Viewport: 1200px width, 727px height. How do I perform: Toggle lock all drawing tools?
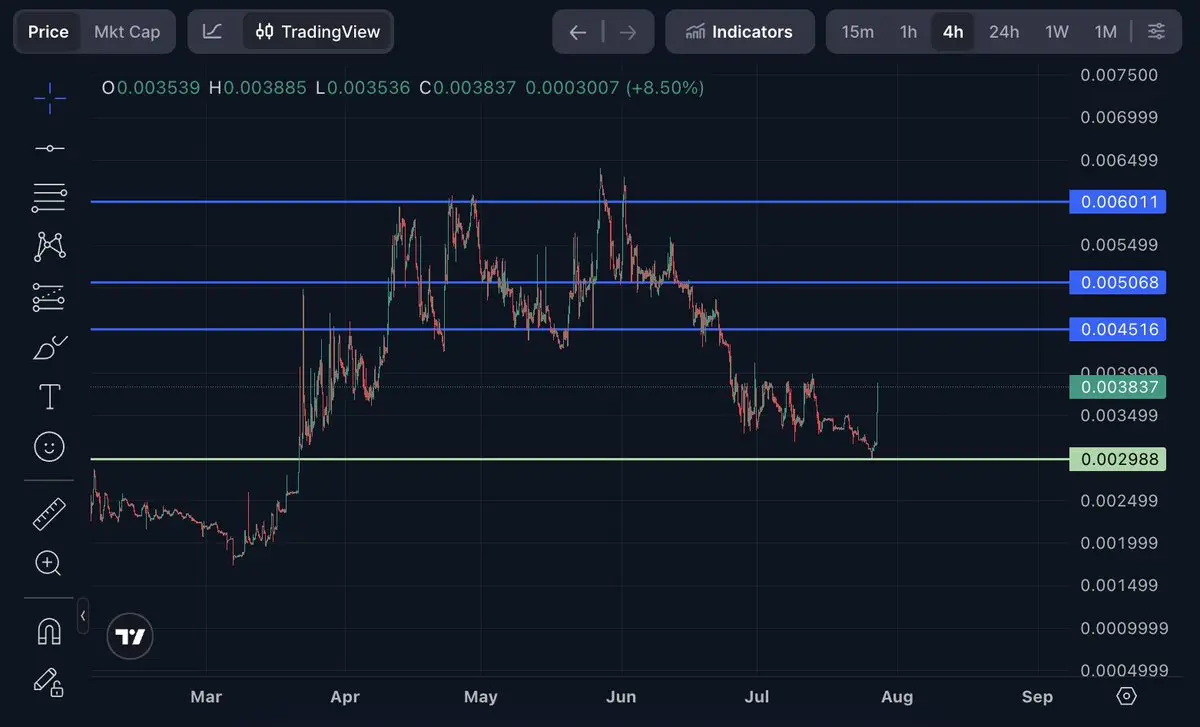[49, 682]
